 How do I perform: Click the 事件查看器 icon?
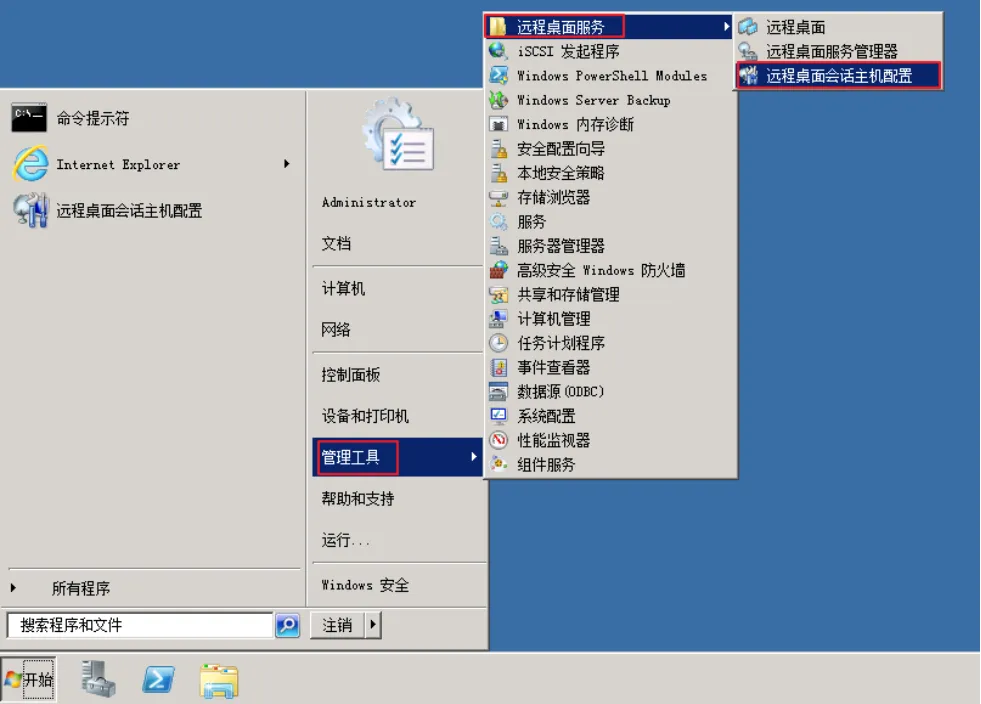[498, 367]
